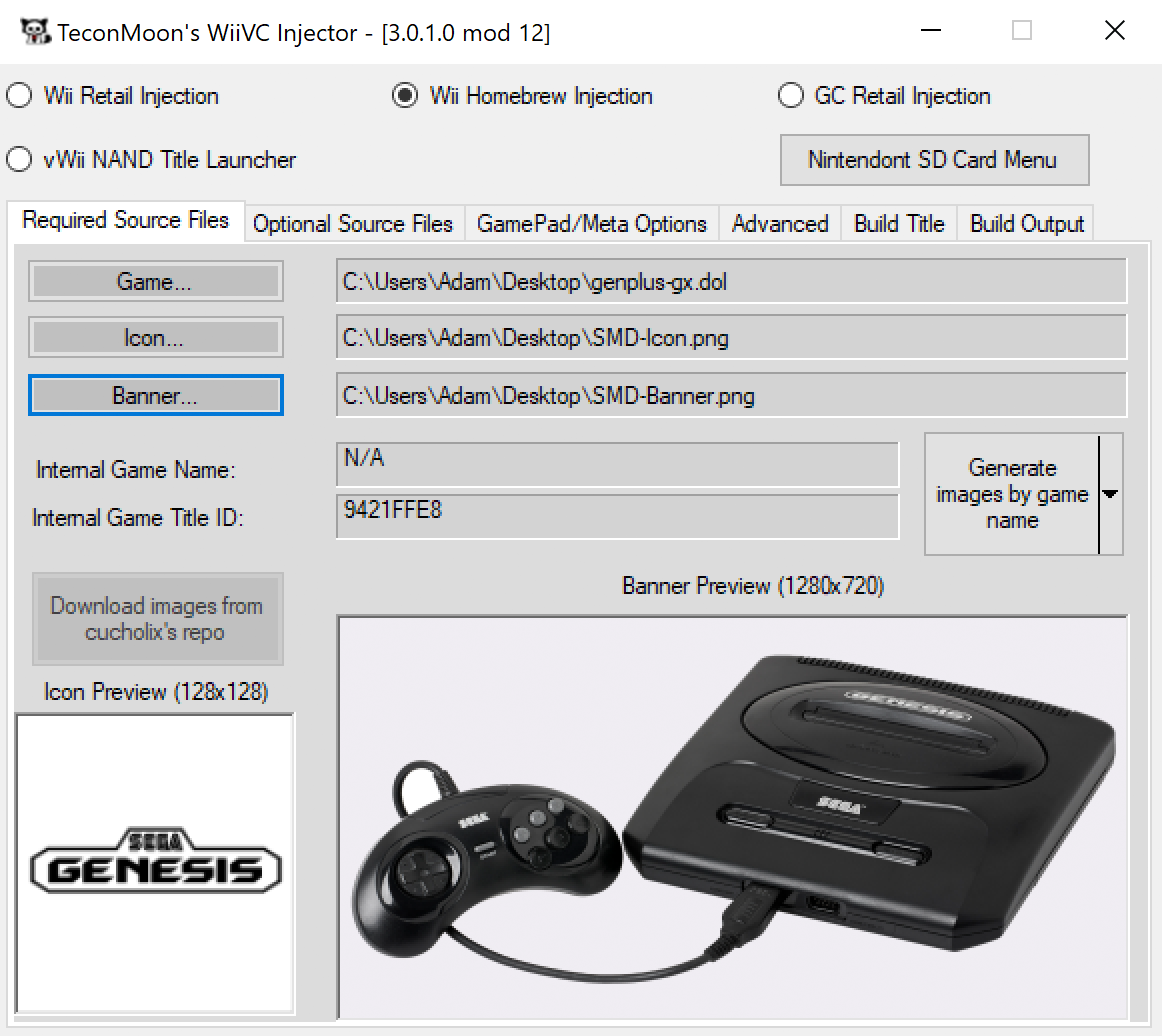The height and width of the screenshot is (1036, 1162).
Task: Select Wii Retail Injection radio button
Action: (x=113, y=96)
